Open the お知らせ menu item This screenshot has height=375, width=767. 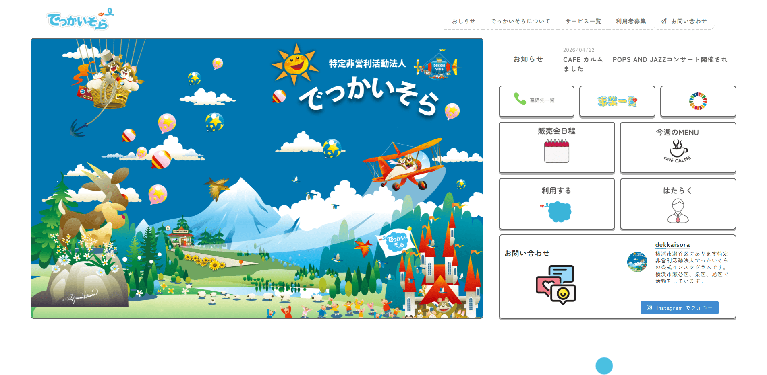pyautogui.click(x=463, y=22)
